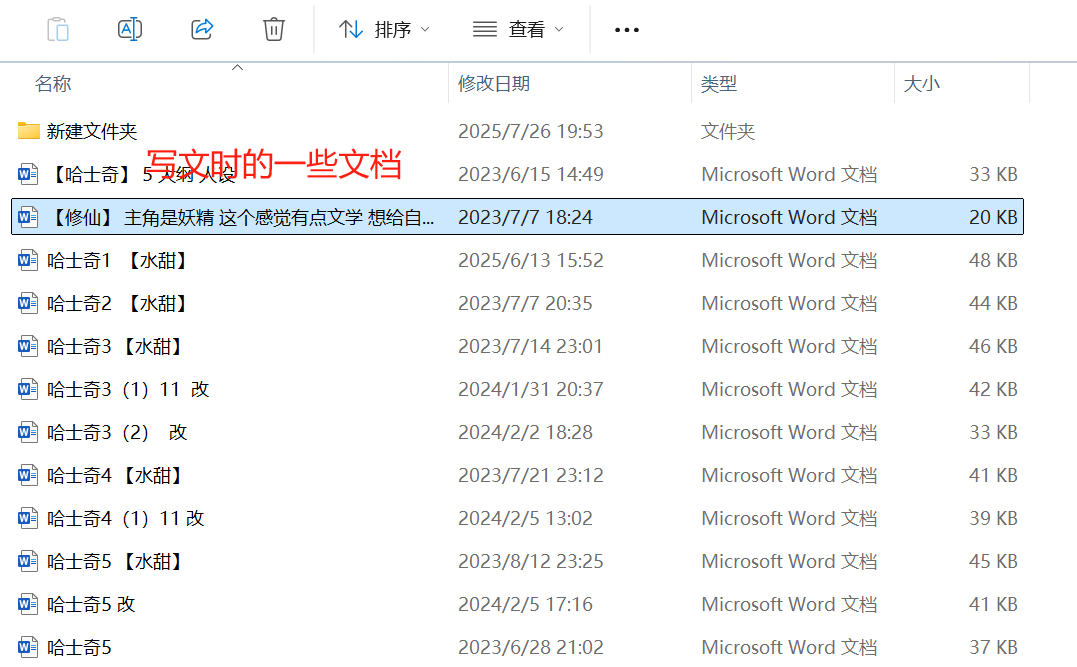Click Word icon of 哈士奇4 (1) 11 改
1077x667 pixels.
pos(27,519)
